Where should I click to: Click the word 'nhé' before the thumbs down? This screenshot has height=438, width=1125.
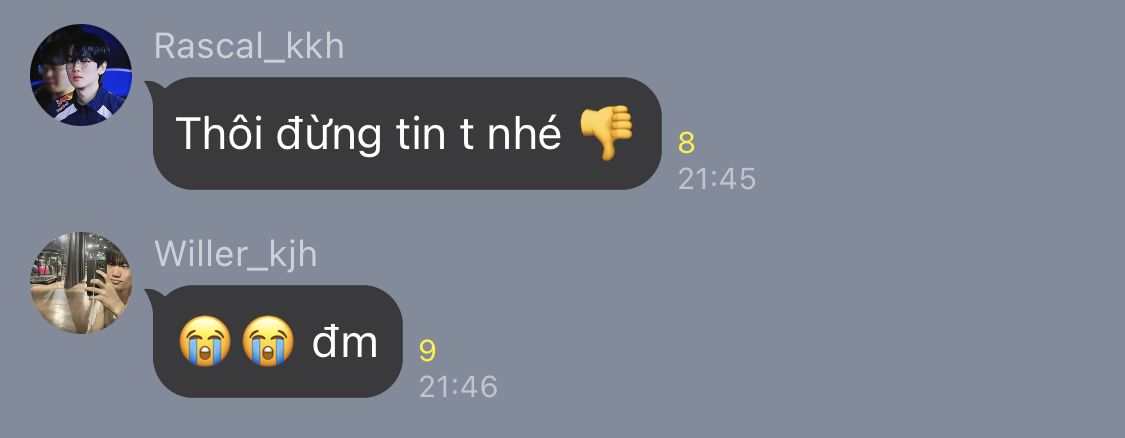click(x=524, y=131)
